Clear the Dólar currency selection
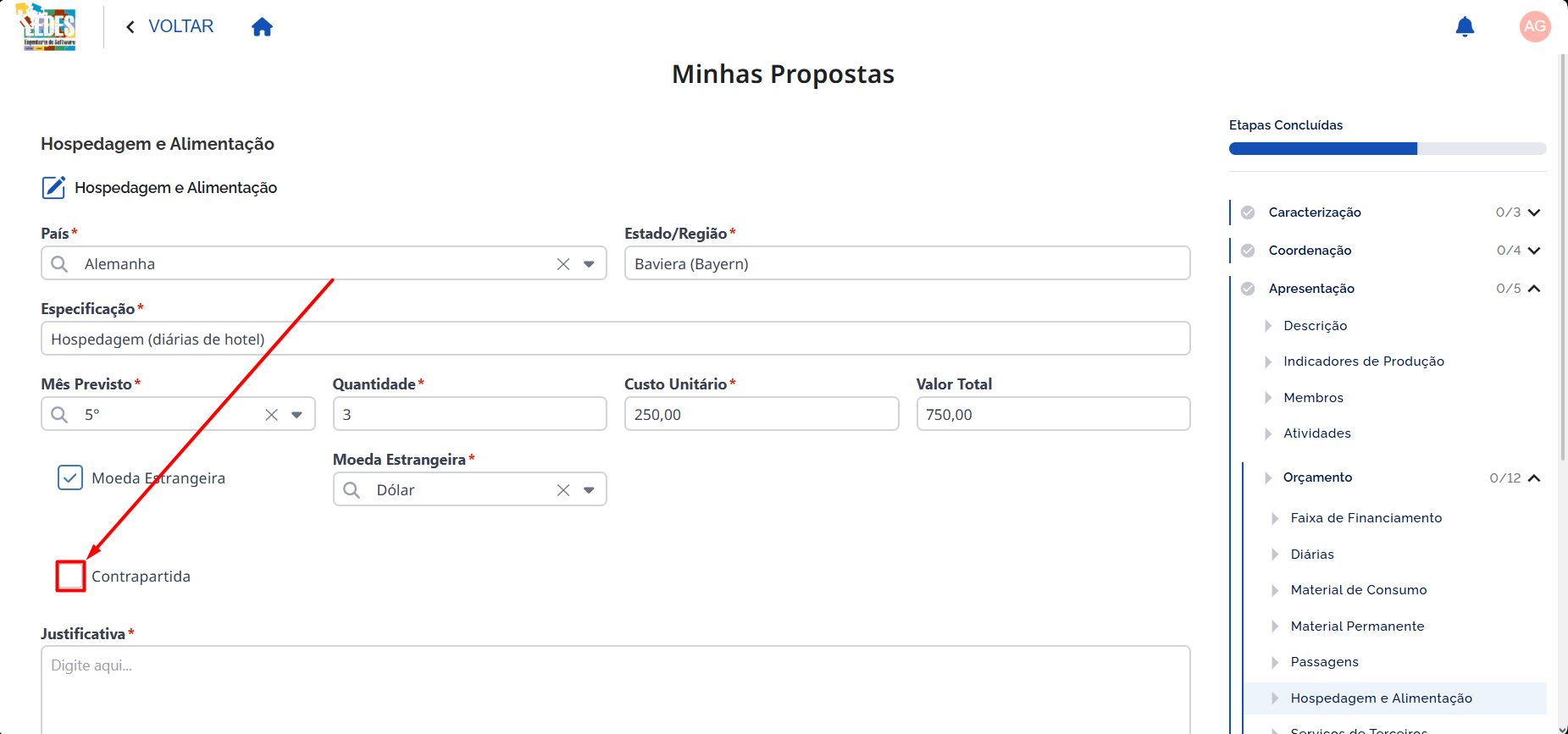Screen dimensions: 1568x734 tap(563, 490)
